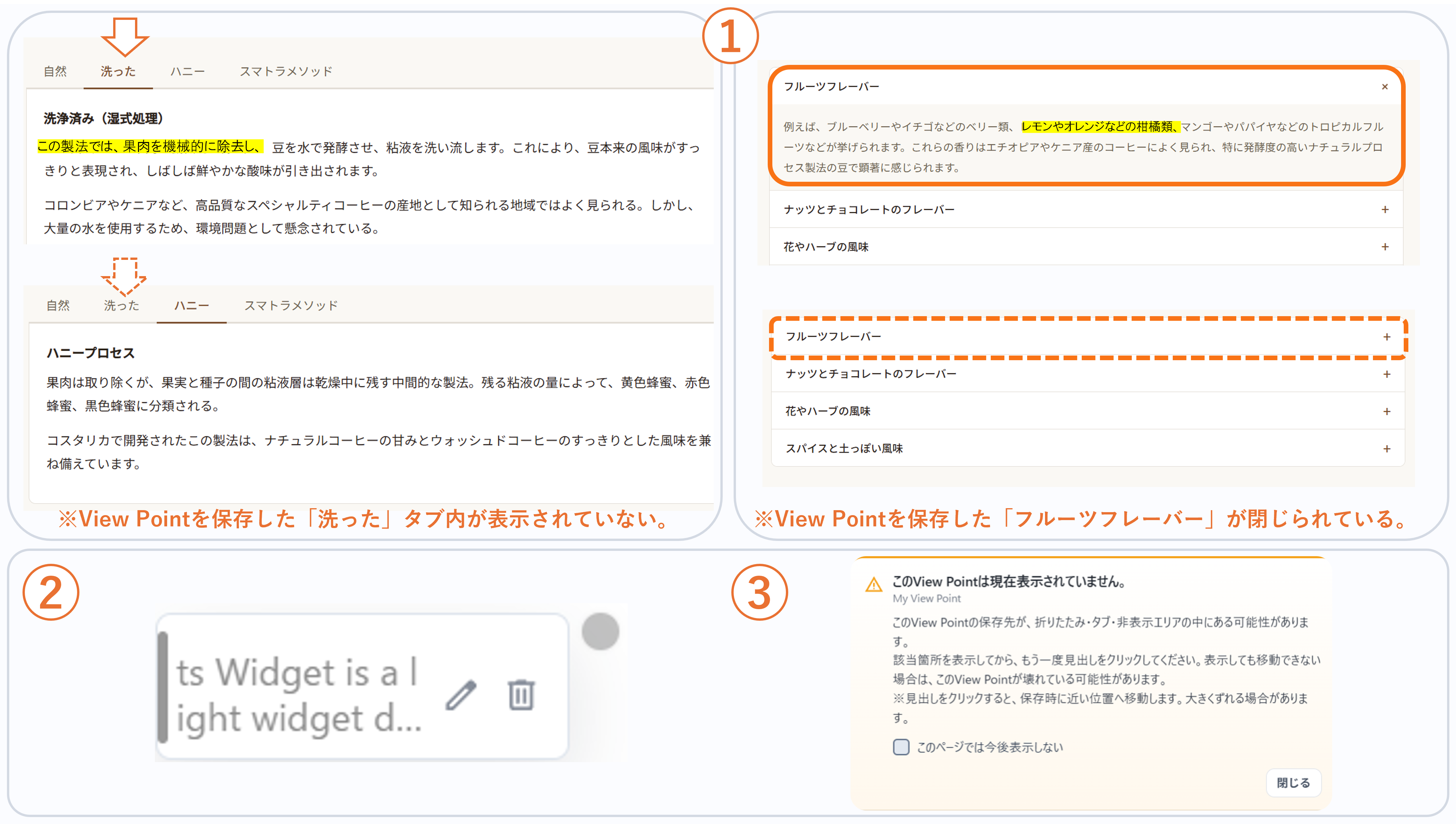This screenshot has width=1456, height=824.
Task: Select the active 洗った tab above 洗浄済み content
Action: tap(118, 71)
